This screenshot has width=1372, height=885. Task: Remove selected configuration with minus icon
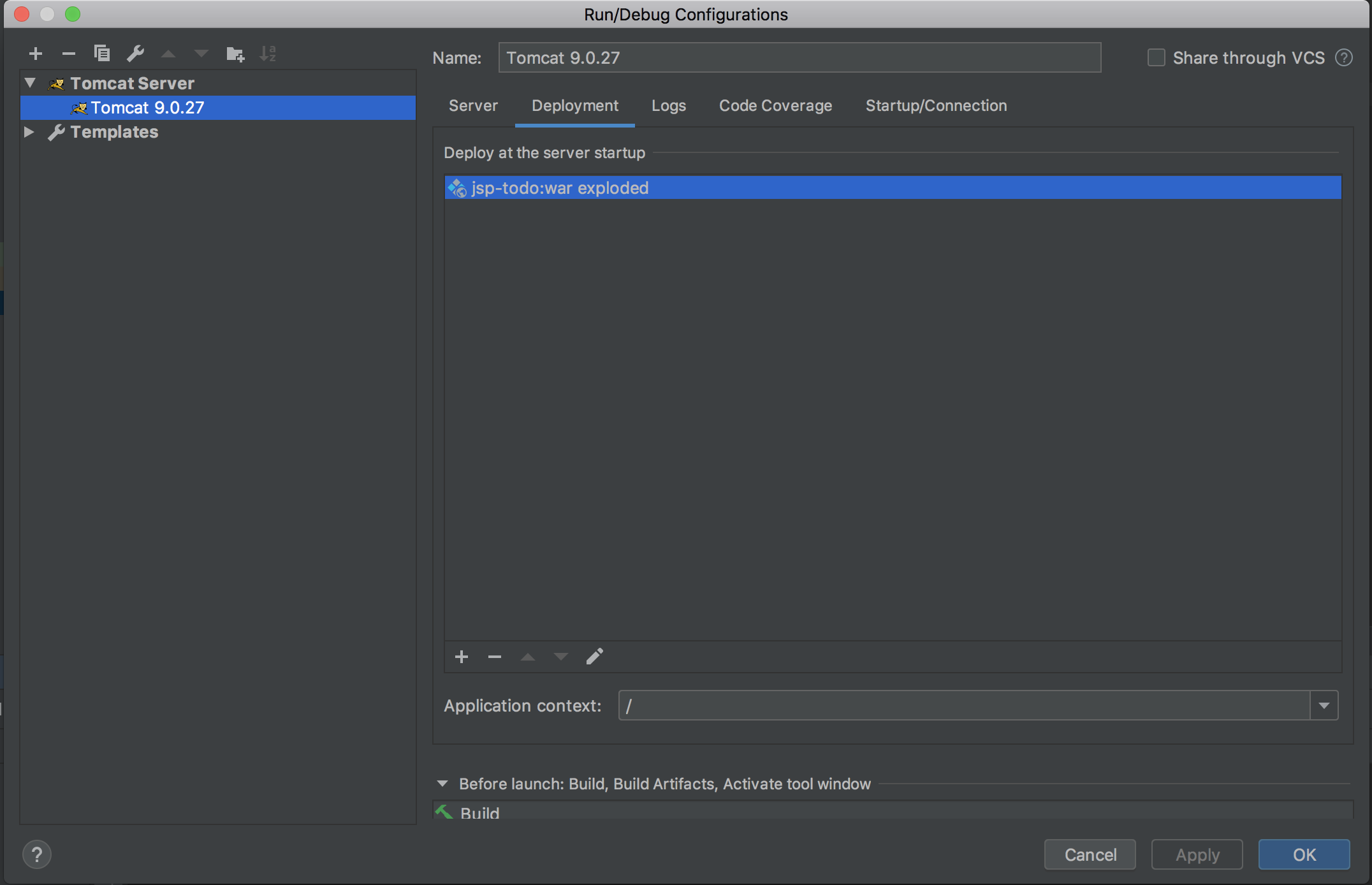pyautogui.click(x=69, y=54)
